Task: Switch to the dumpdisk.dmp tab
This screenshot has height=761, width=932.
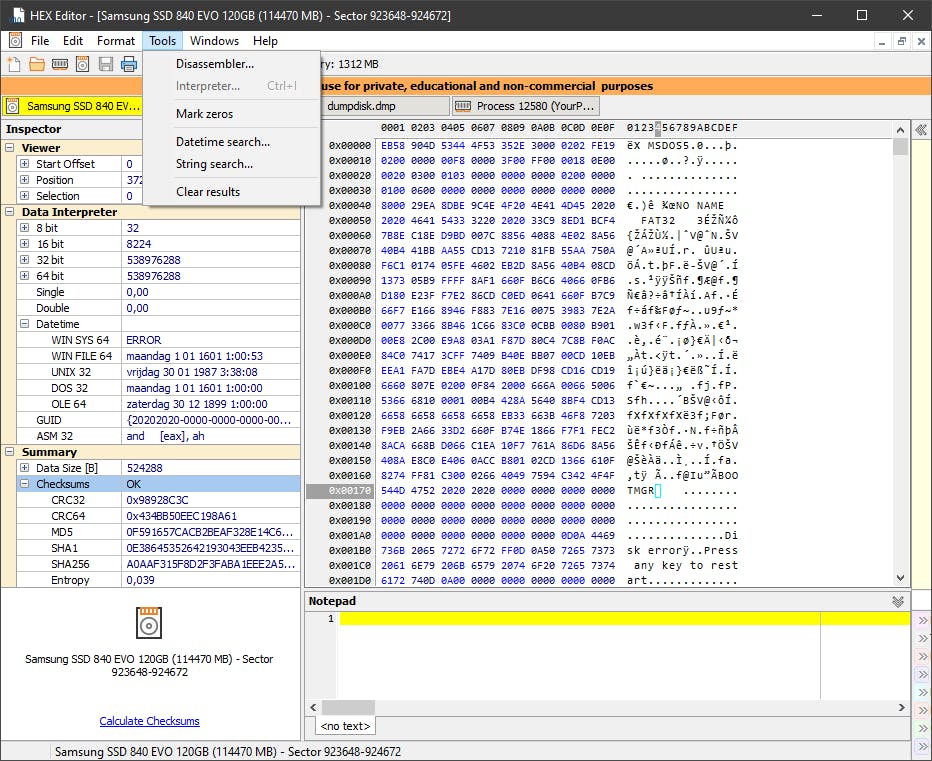Action: pyautogui.click(x=386, y=106)
